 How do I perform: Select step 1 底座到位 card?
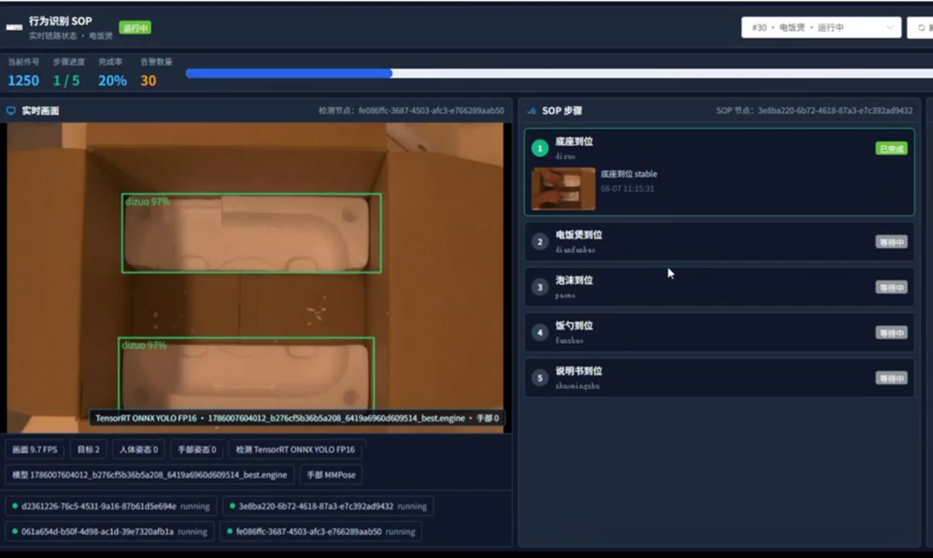[x=719, y=172]
